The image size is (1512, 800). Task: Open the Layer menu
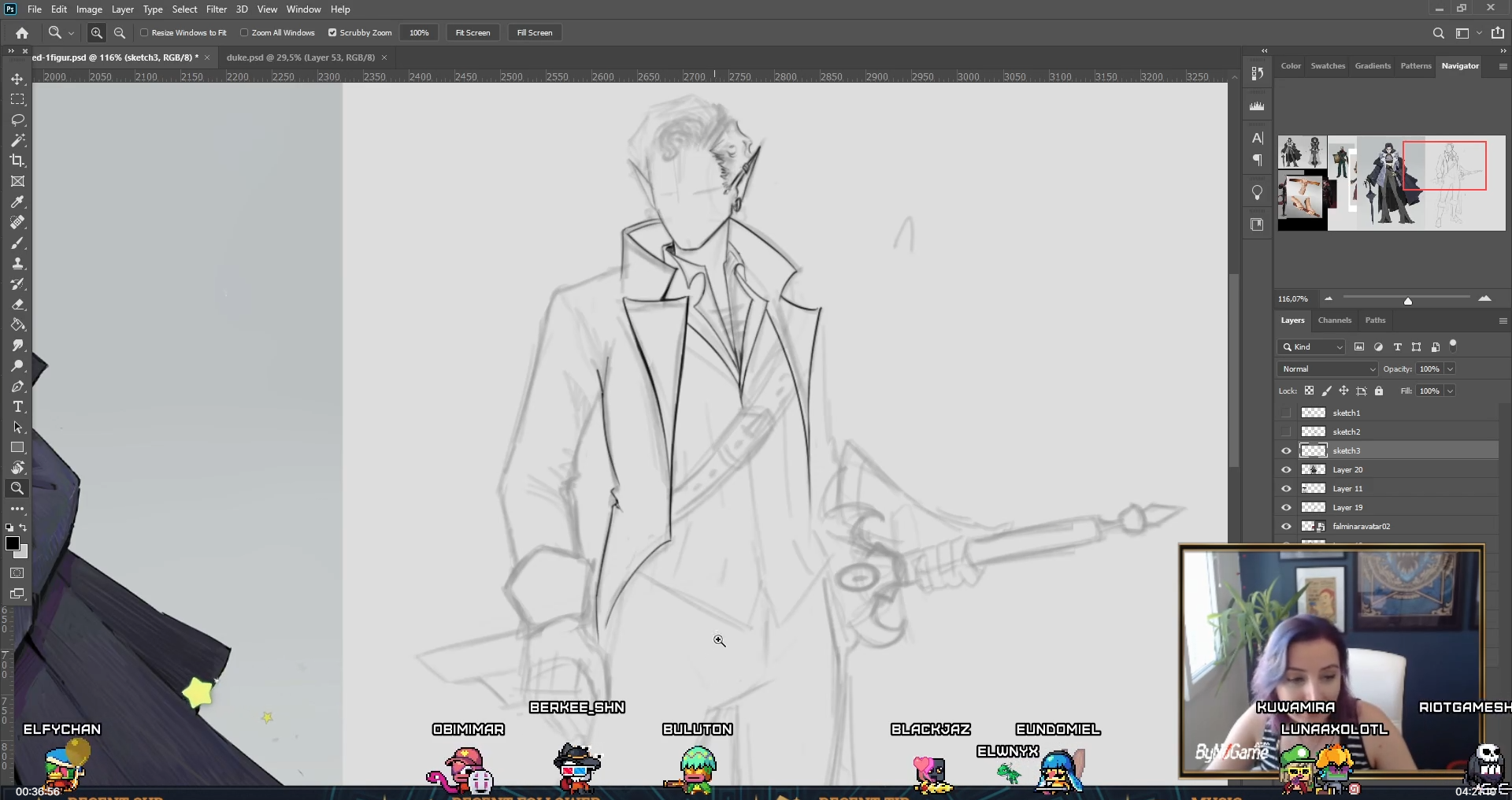click(122, 9)
